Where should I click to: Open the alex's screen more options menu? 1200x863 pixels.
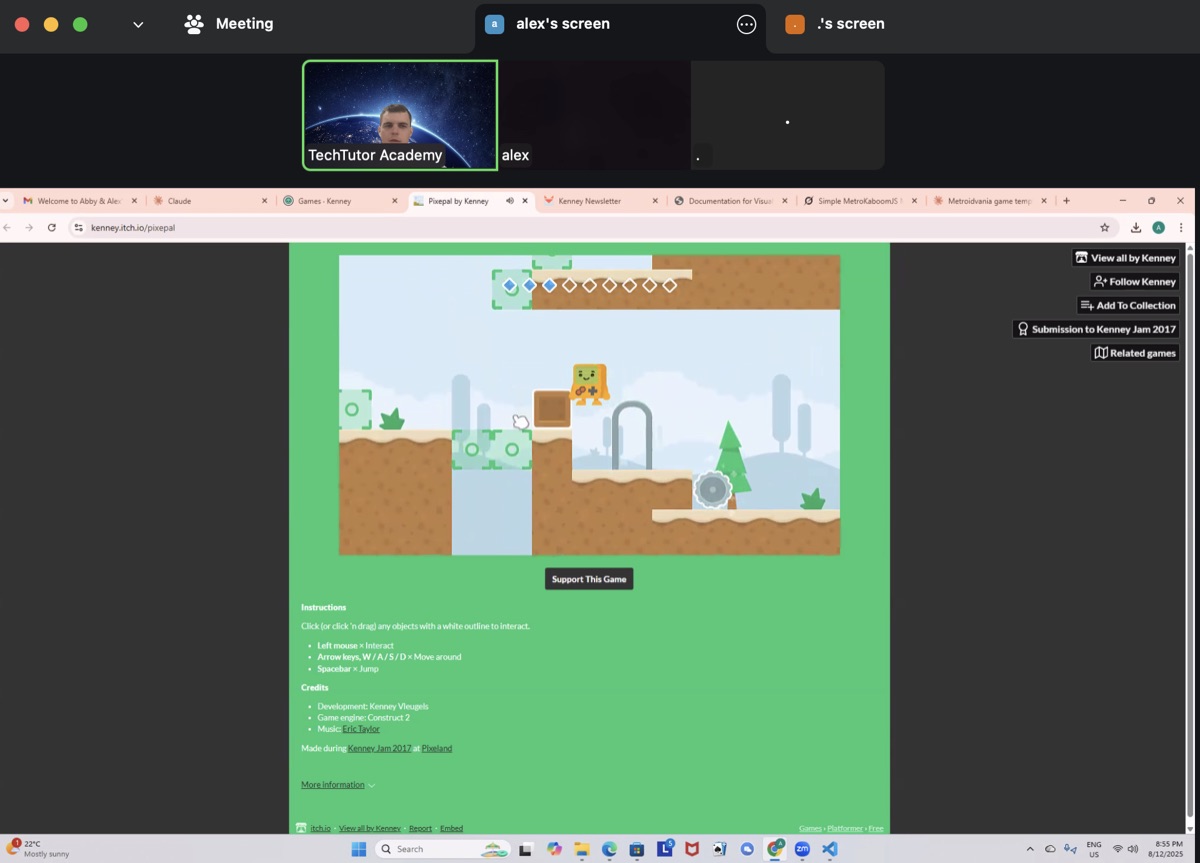746,25
